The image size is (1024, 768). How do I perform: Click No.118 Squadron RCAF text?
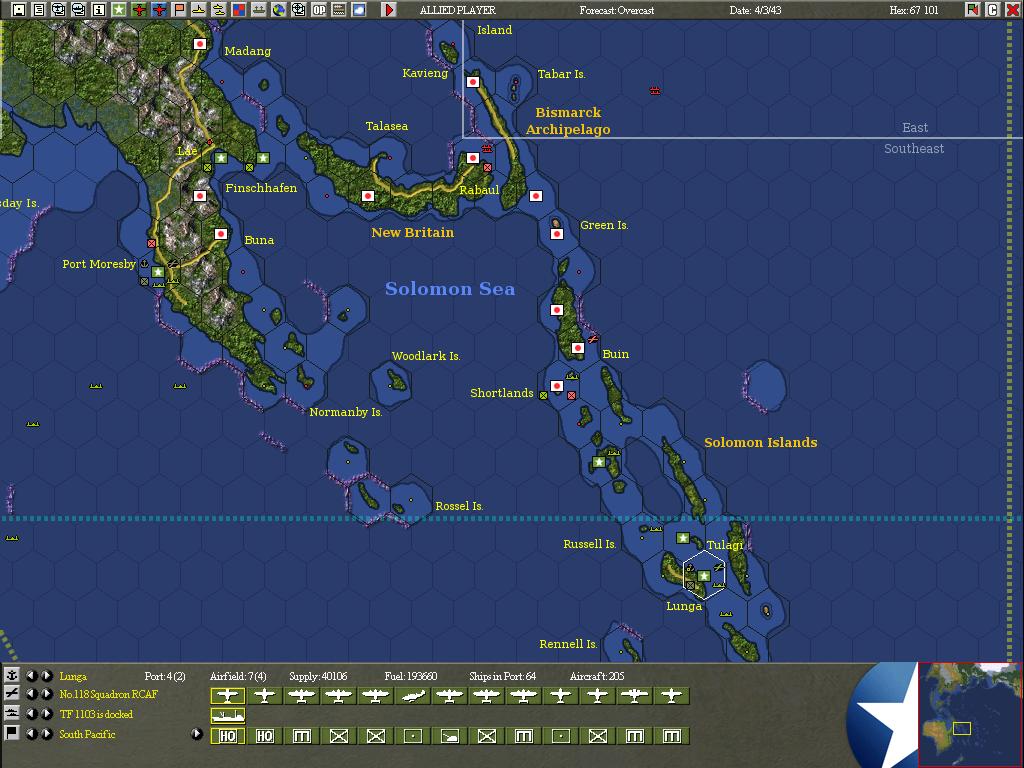(108, 694)
